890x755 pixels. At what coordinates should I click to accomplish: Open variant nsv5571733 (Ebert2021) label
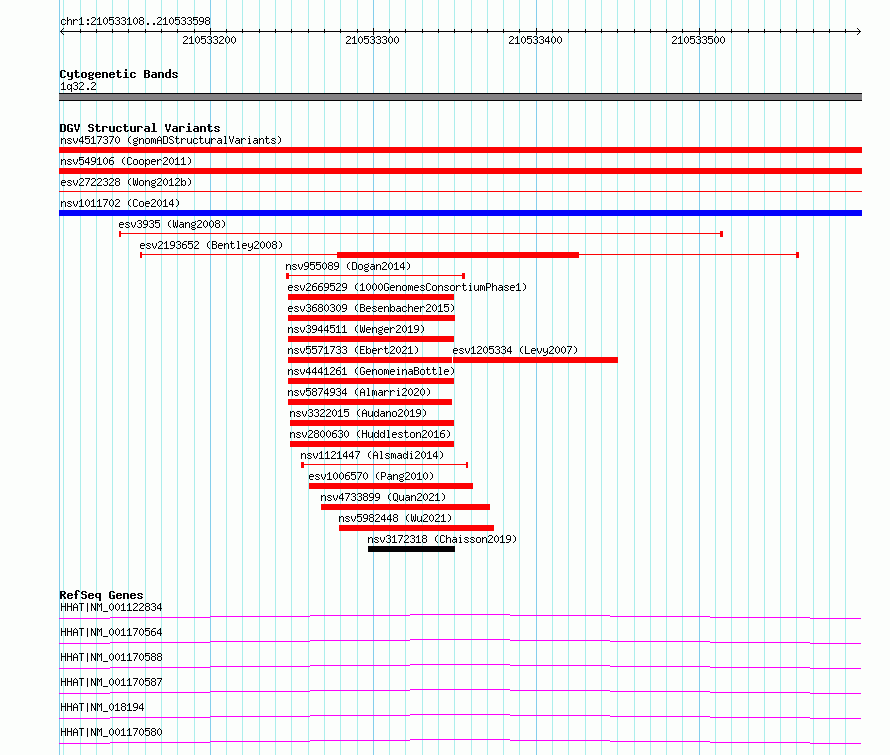(353, 350)
